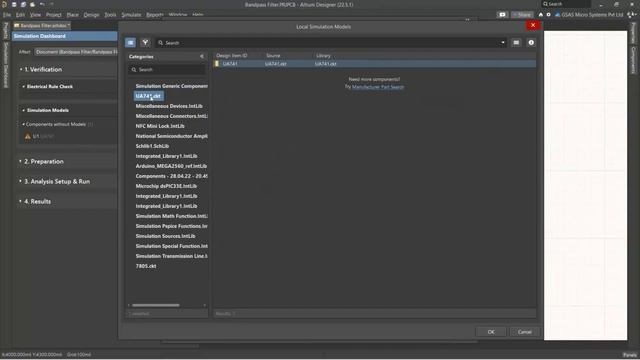Click the list view icon in Local Simulation Models

coord(130,42)
